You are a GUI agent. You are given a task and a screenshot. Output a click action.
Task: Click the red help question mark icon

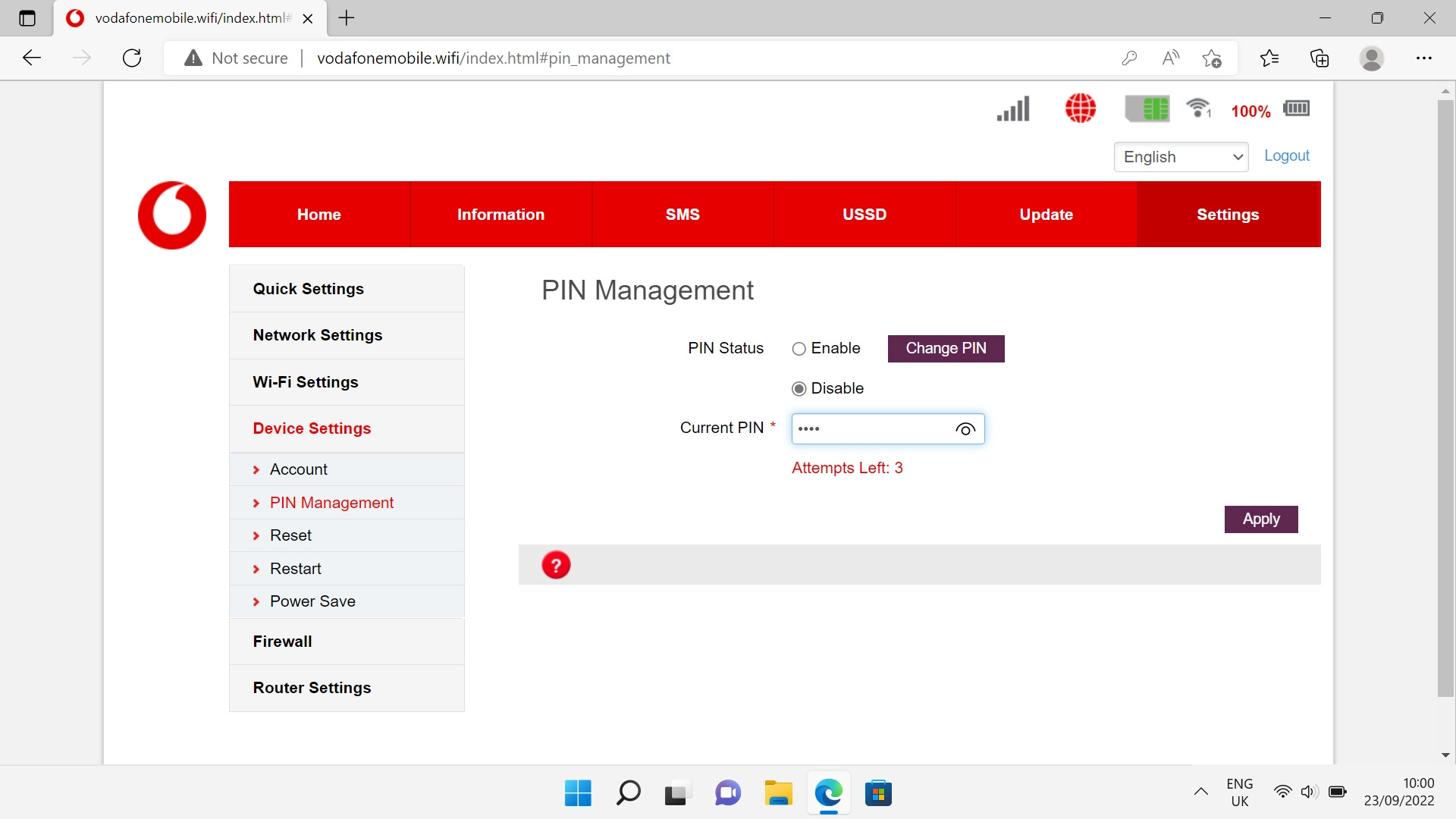[556, 565]
